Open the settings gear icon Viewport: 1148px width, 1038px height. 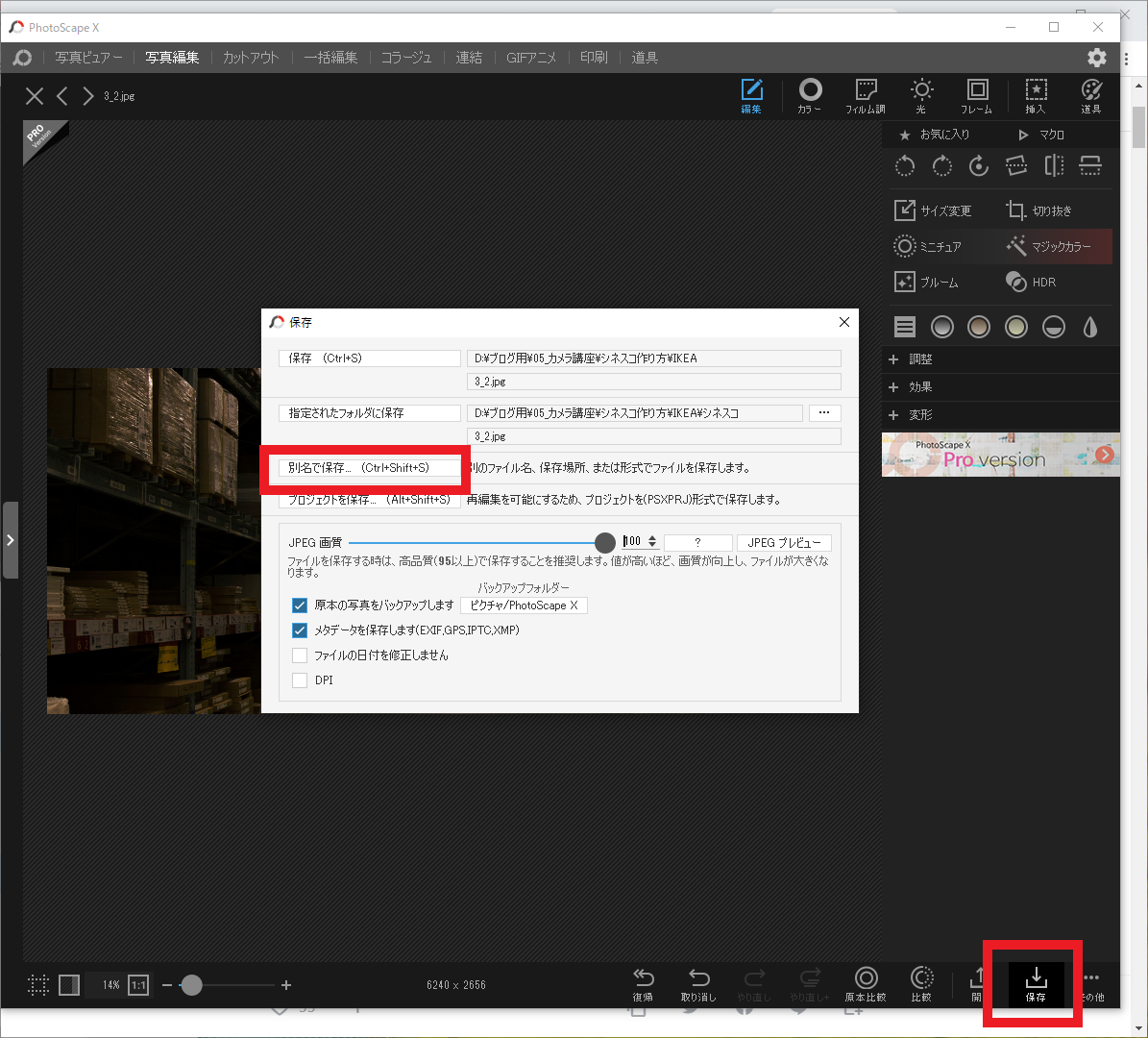pos(1096,58)
